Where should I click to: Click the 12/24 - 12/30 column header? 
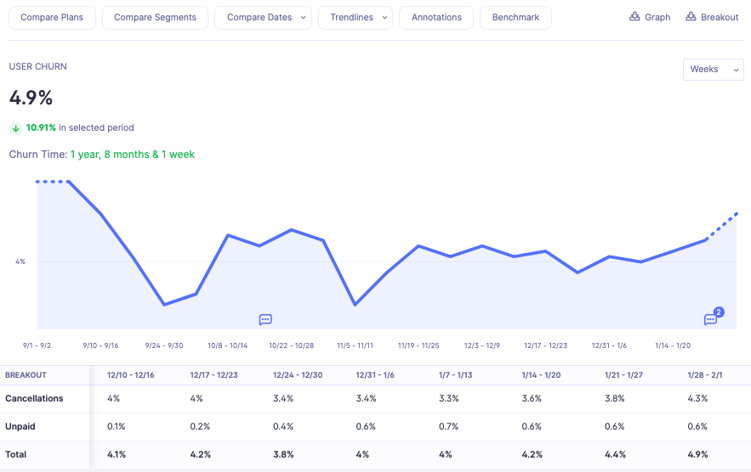coord(298,375)
